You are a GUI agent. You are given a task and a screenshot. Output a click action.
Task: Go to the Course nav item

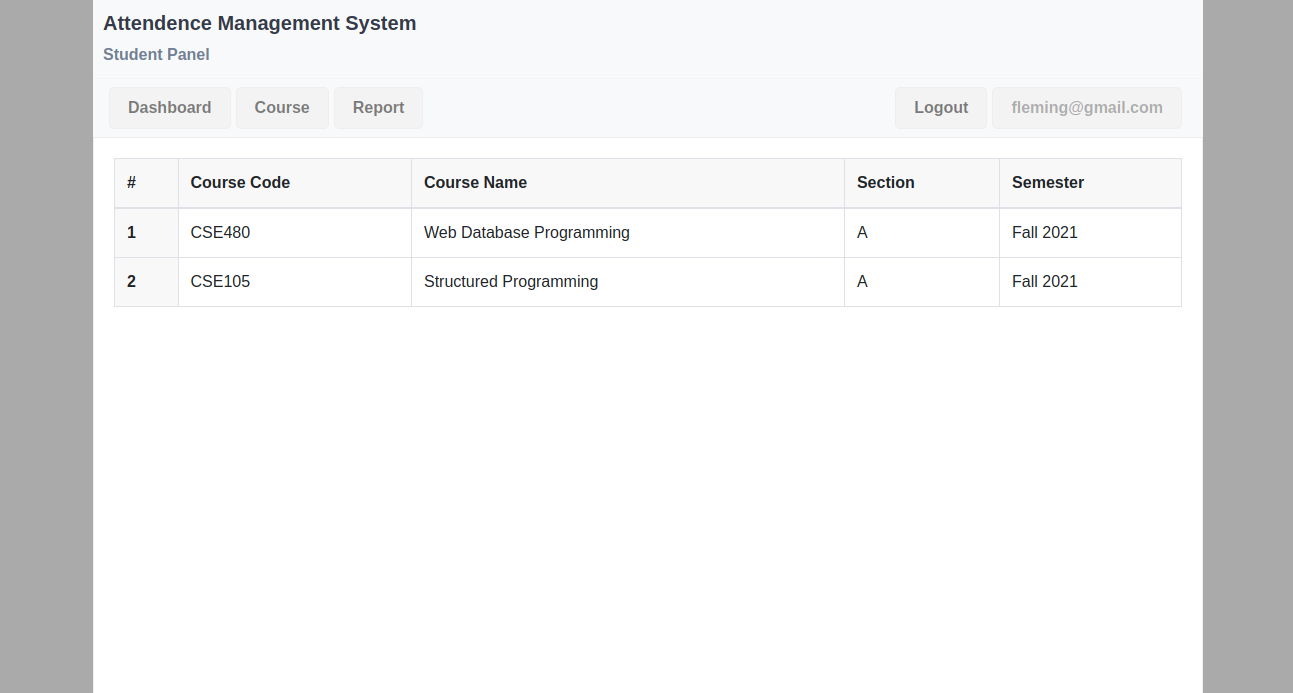(x=282, y=108)
